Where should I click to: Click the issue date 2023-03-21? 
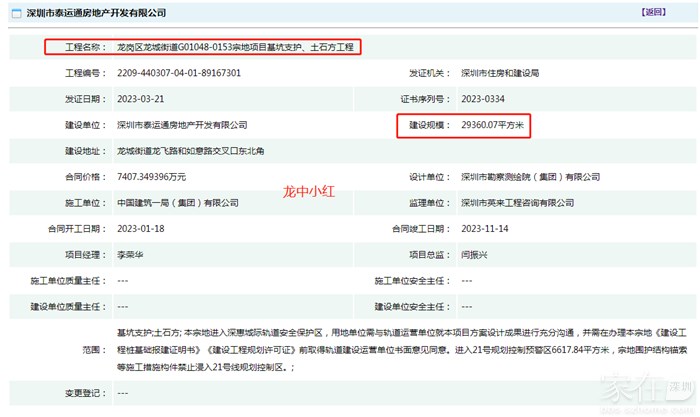pyautogui.click(x=140, y=99)
